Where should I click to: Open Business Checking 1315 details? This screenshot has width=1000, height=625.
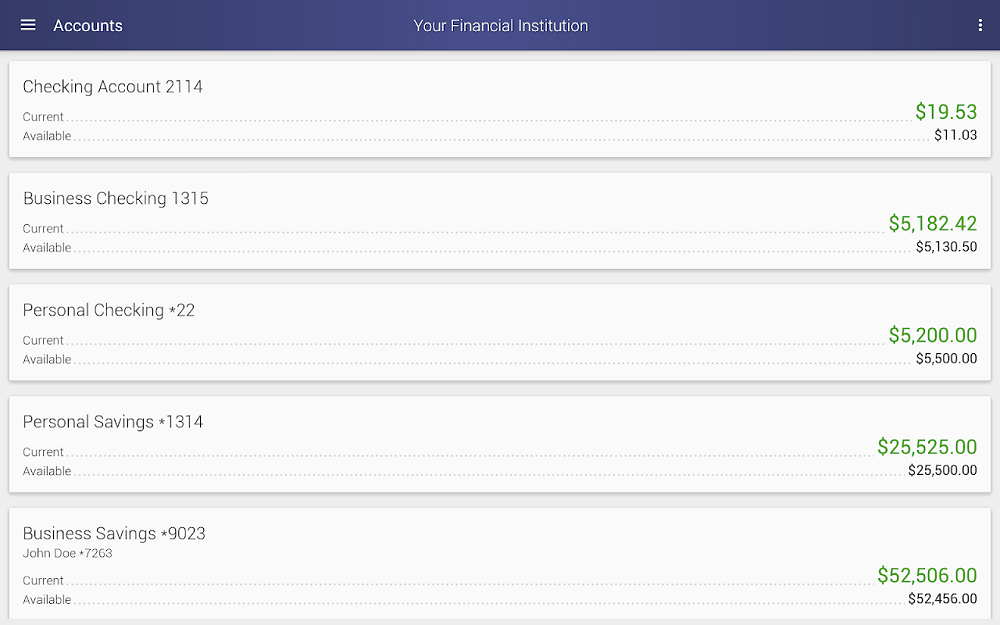click(116, 199)
